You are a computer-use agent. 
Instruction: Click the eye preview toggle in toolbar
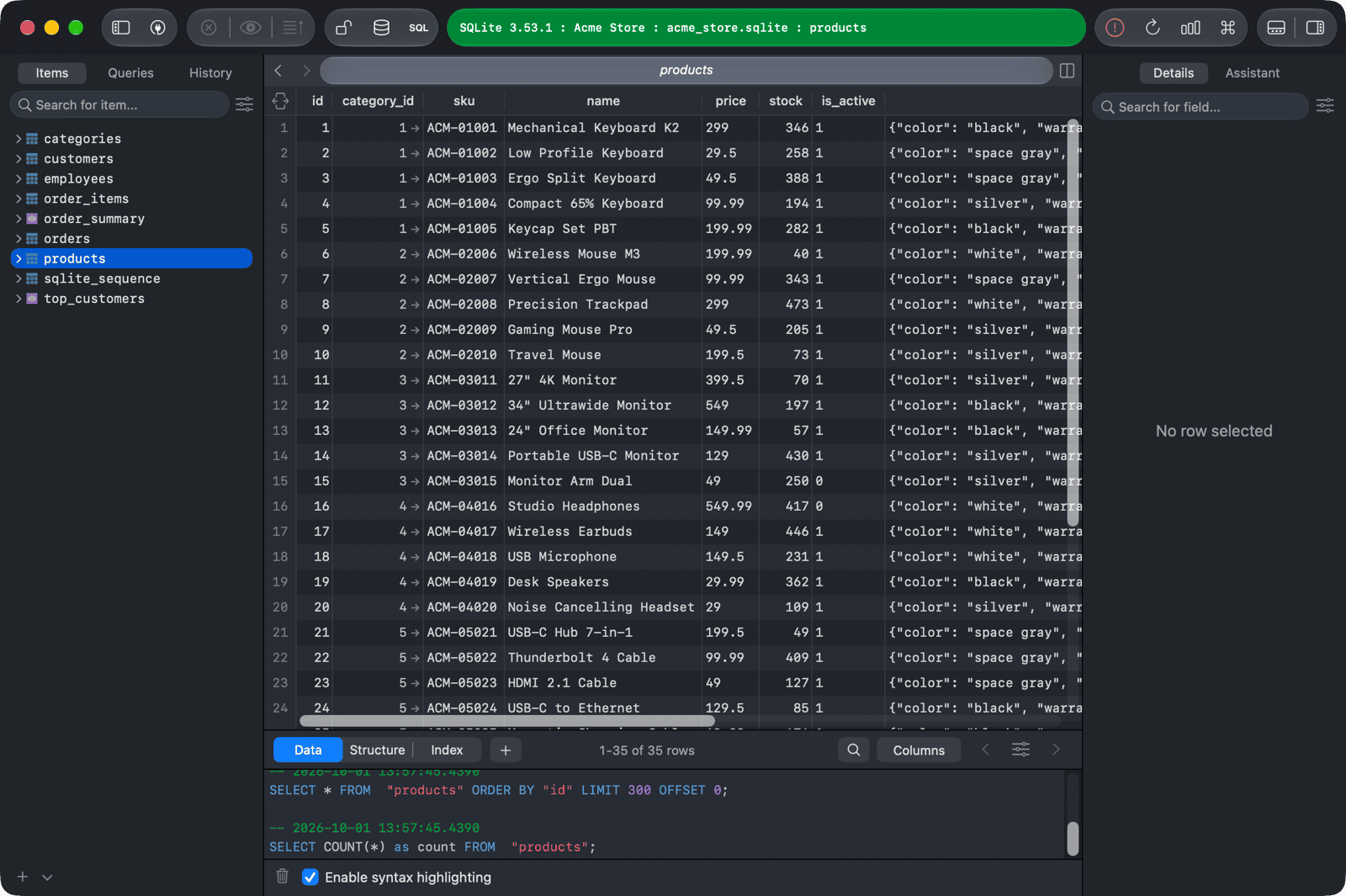(250, 28)
